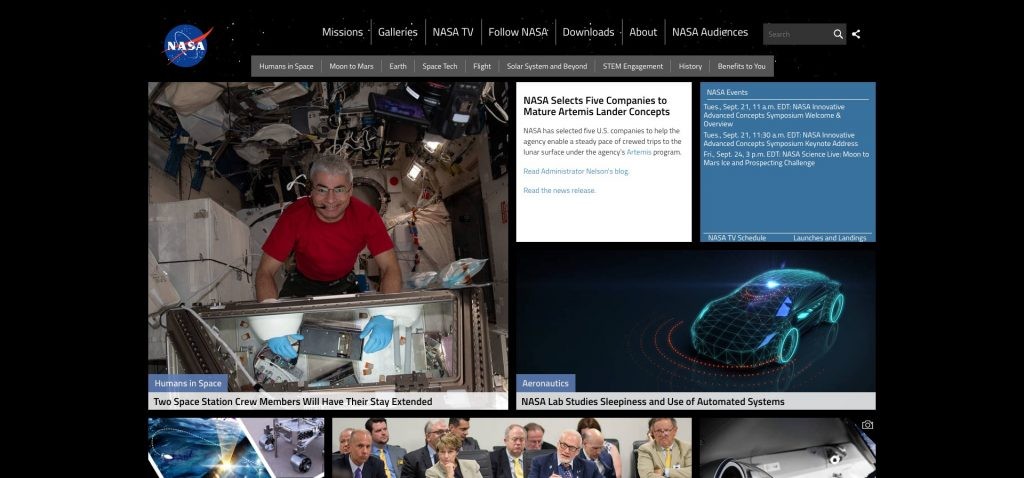
Task: Open the About menu
Action: pyautogui.click(x=643, y=32)
